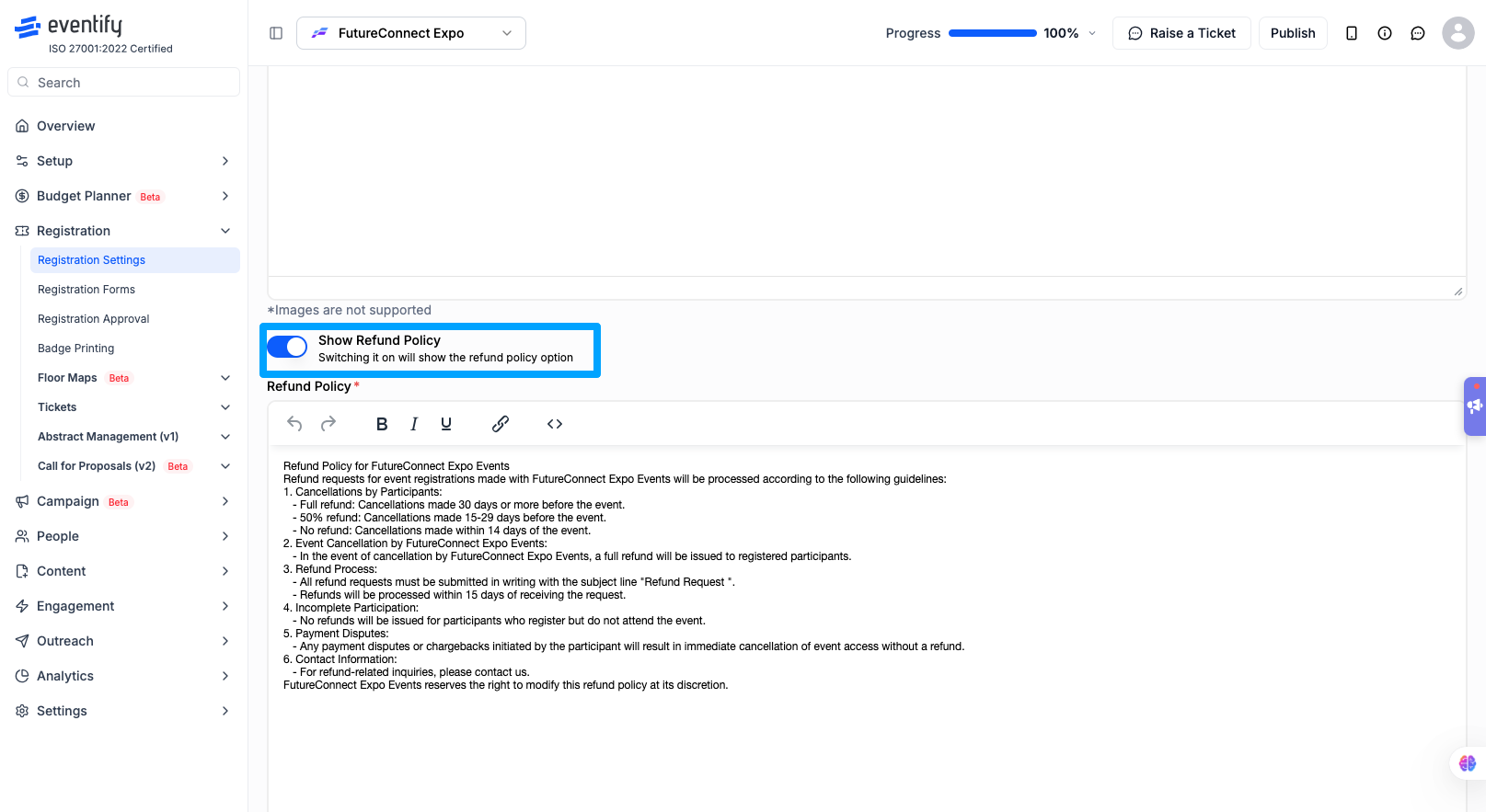Go to Overview in sidebar
Image resolution: width=1486 pixels, height=812 pixels.
[x=123, y=126]
